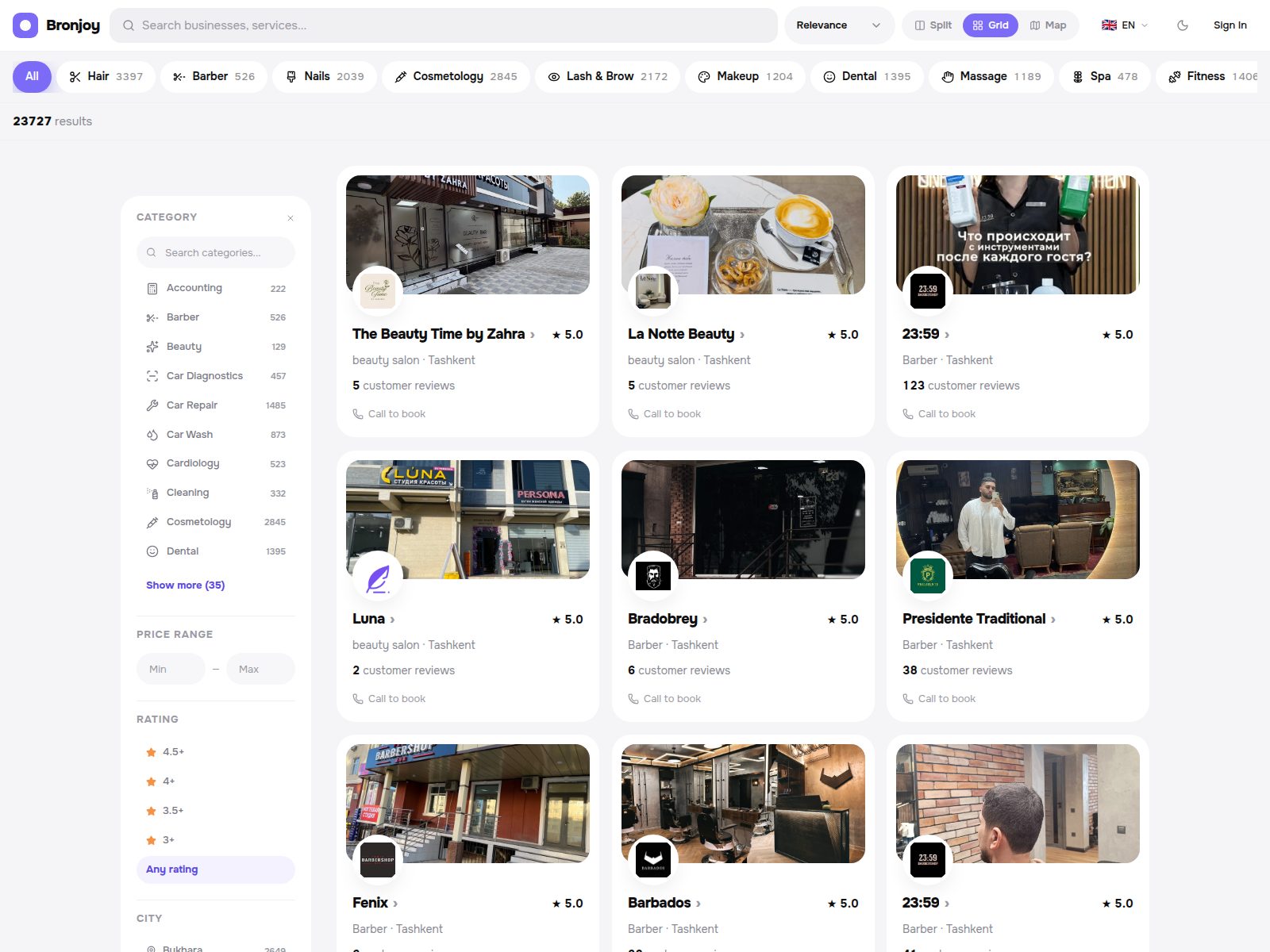Click the Cleaning spray icon
Image resolution: width=1270 pixels, height=952 pixels.
[x=152, y=493]
